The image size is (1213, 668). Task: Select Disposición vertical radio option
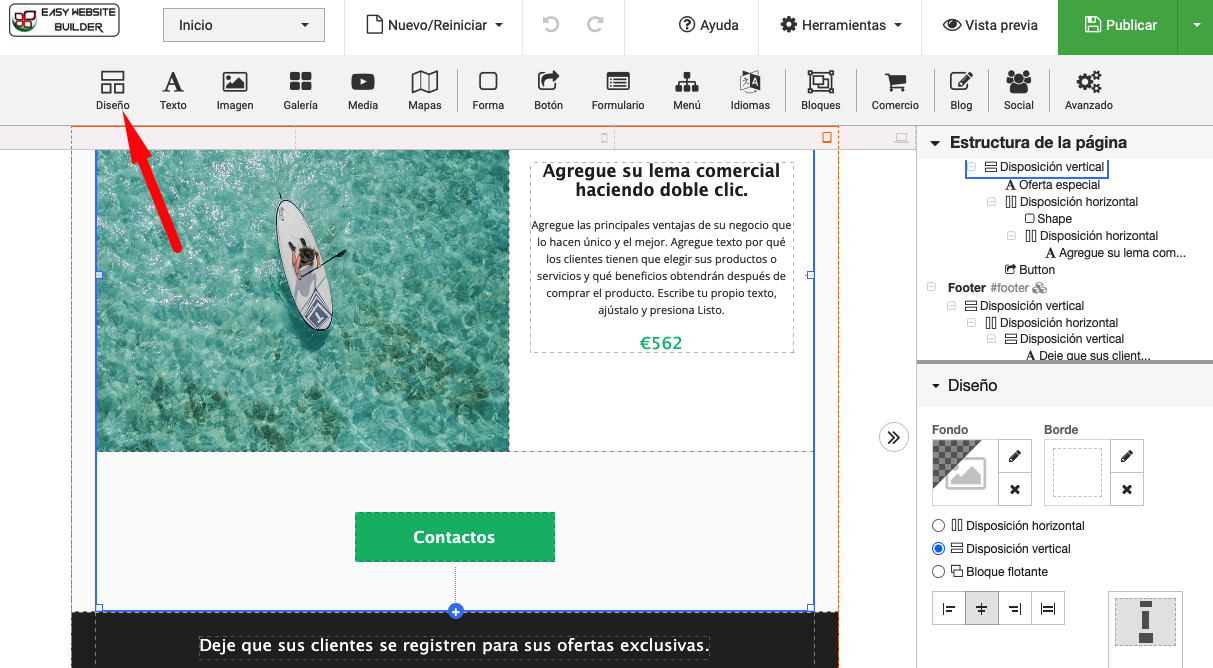click(x=938, y=549)
